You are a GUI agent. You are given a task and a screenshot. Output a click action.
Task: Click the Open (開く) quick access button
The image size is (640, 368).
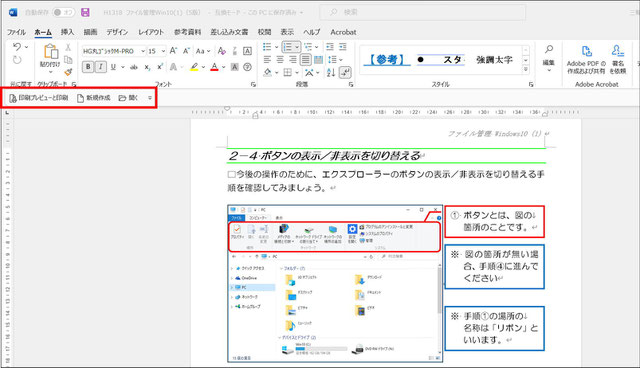click(128, 98)
